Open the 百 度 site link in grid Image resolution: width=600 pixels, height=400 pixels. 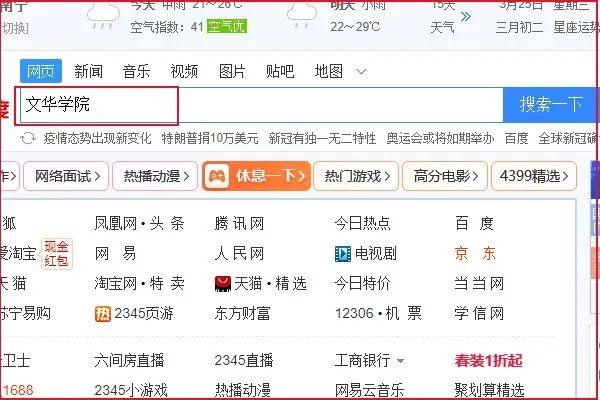[x=474, y=223]
